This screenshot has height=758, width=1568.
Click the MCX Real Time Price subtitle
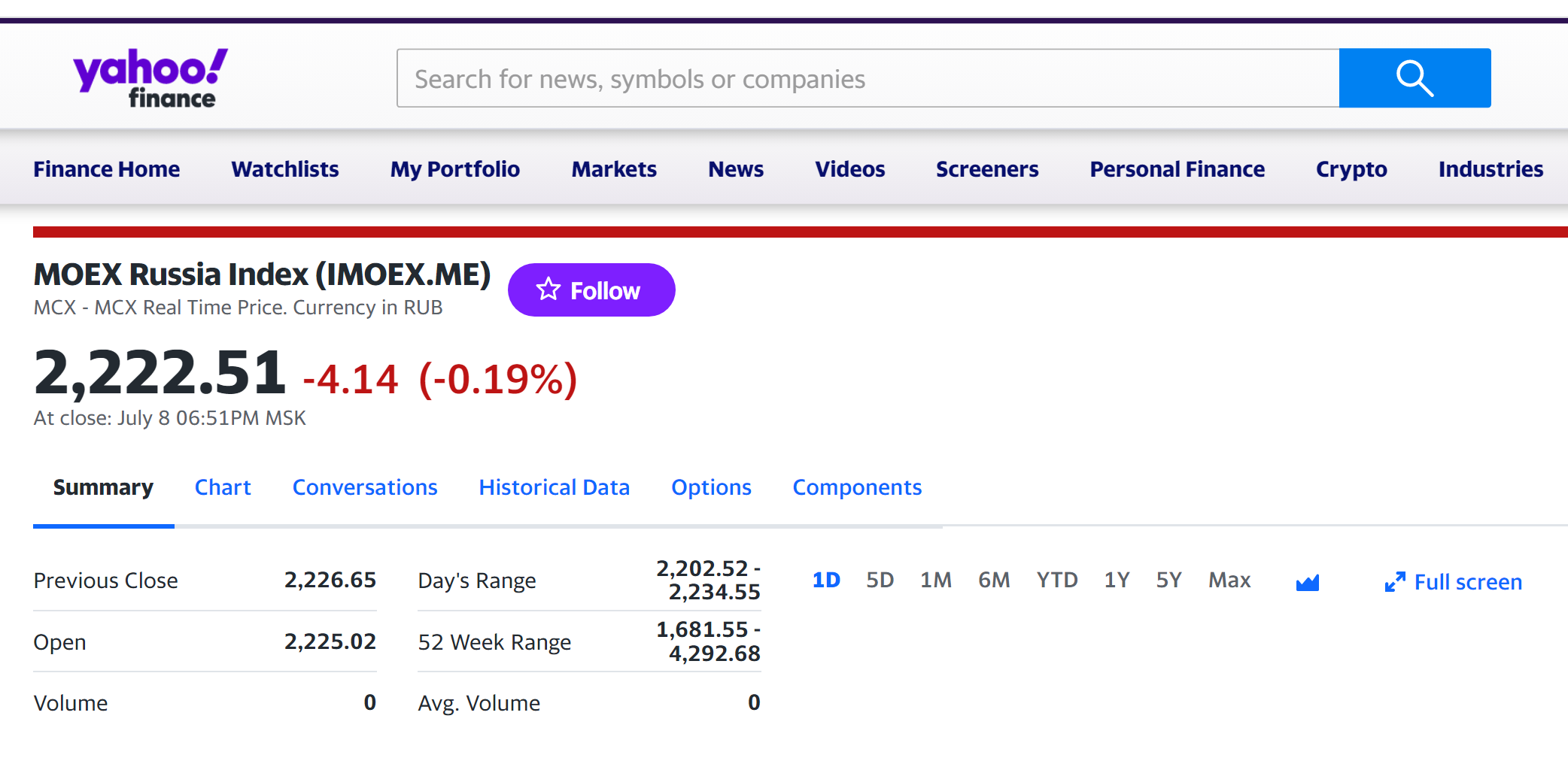tap(239, 308)
